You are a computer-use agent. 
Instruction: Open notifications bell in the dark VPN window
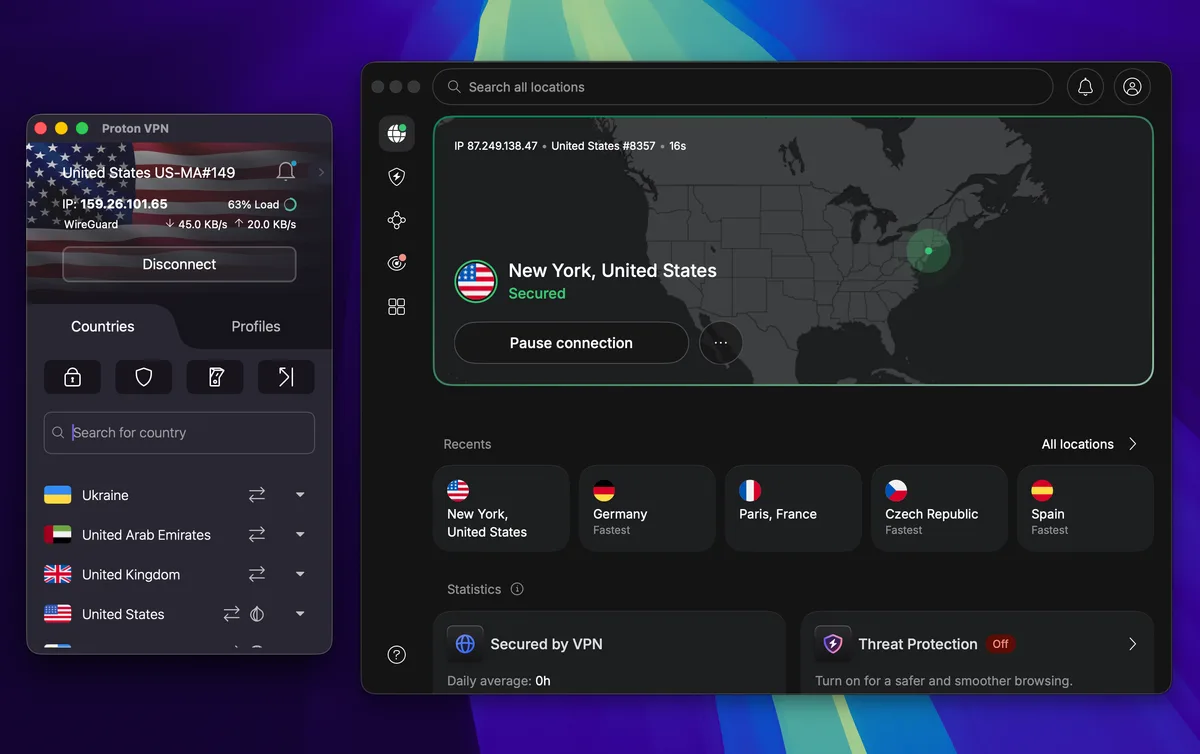(x=1085, y=87)
